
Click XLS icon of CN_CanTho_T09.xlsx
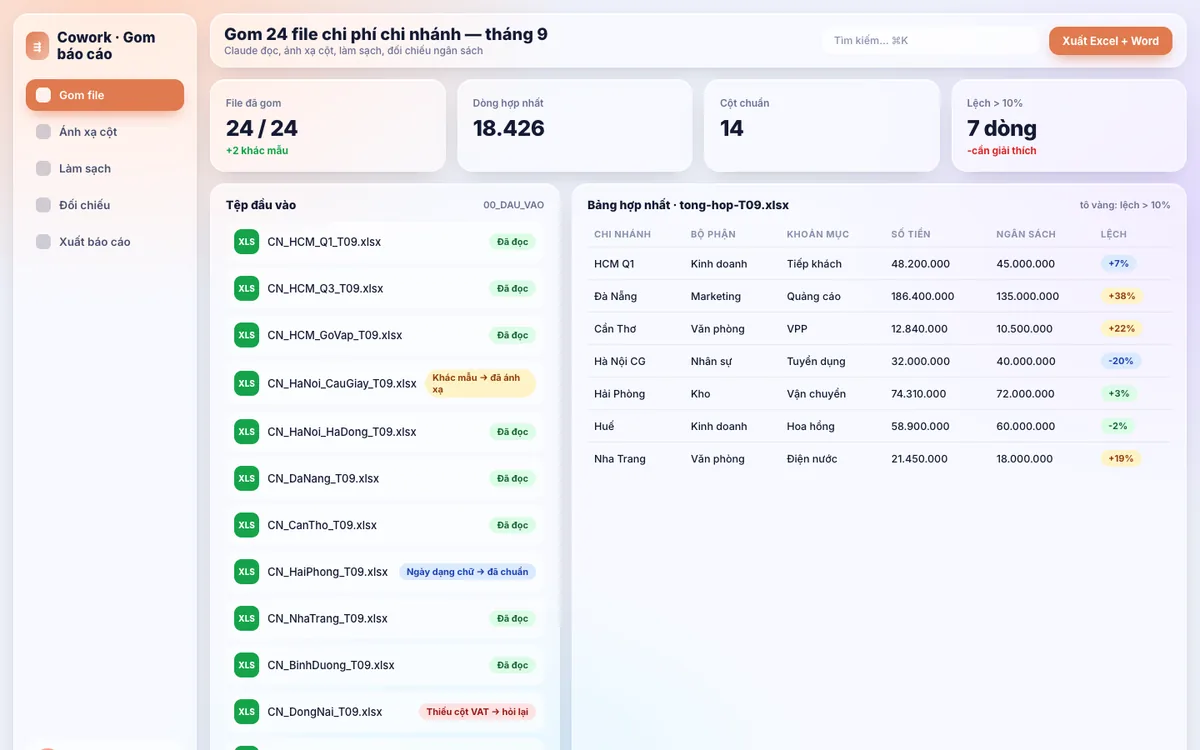point(246,525)
